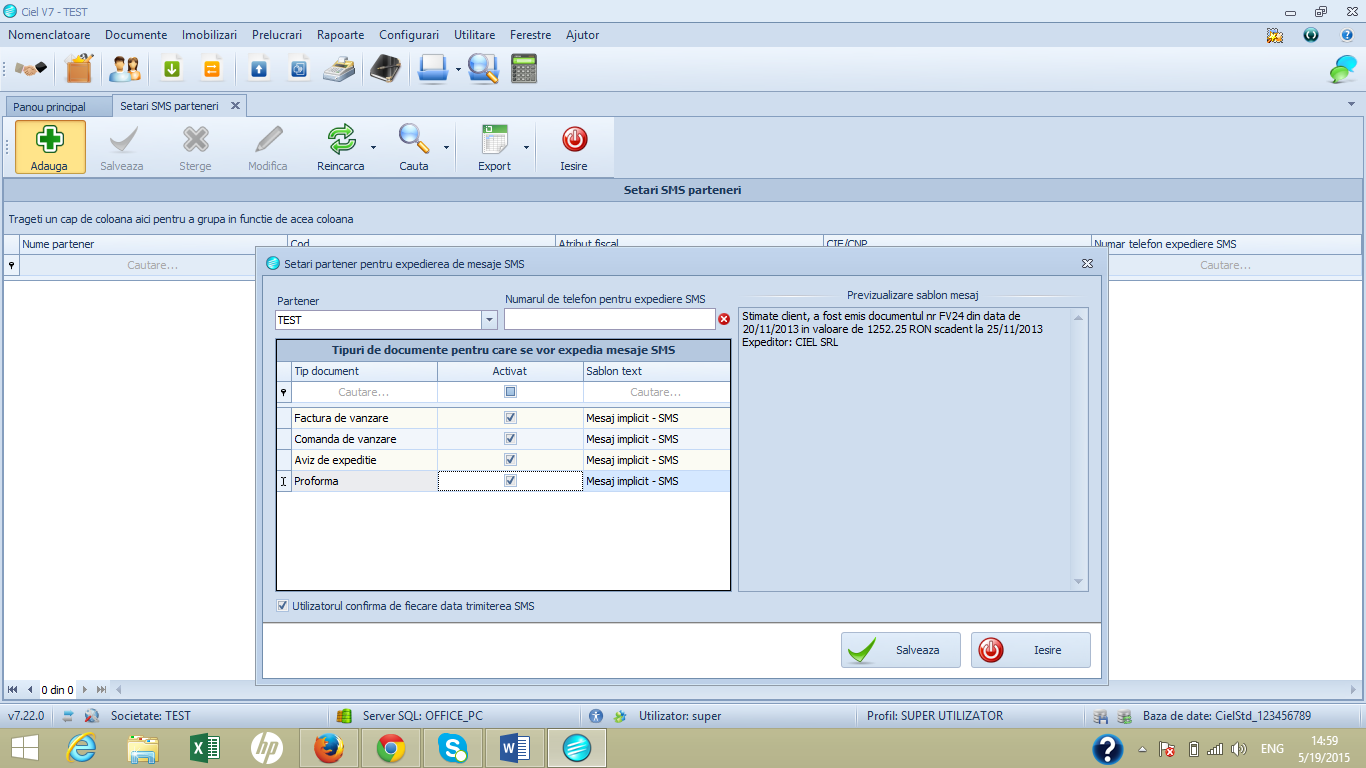Image resolution: width=1366 pixels, height=768 pixels.
Task: Click the red clear icon beside phone field
Action: [x=724, y=319]
